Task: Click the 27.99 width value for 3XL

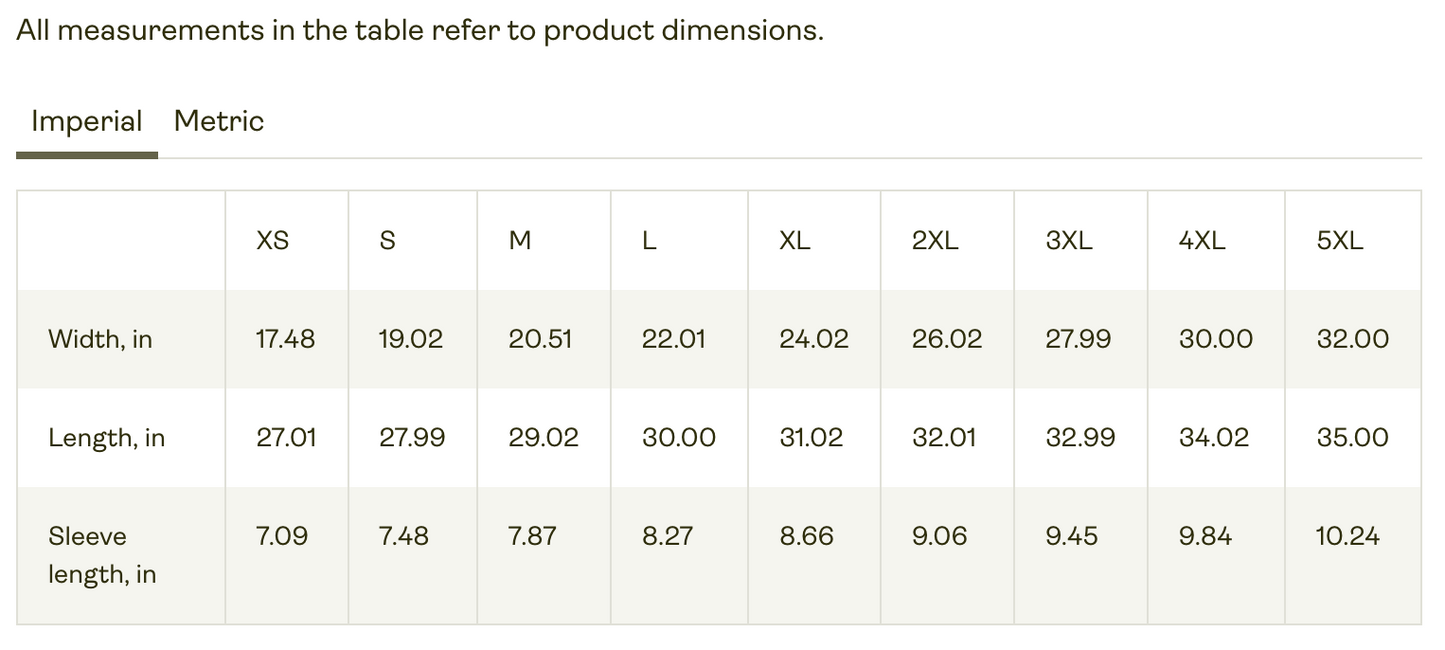Action: [1078, 339]
